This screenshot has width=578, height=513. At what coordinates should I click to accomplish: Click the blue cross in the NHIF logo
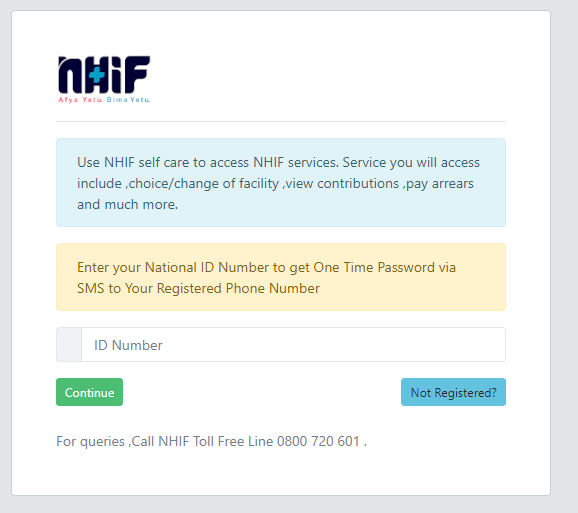(x=97, y=75)
